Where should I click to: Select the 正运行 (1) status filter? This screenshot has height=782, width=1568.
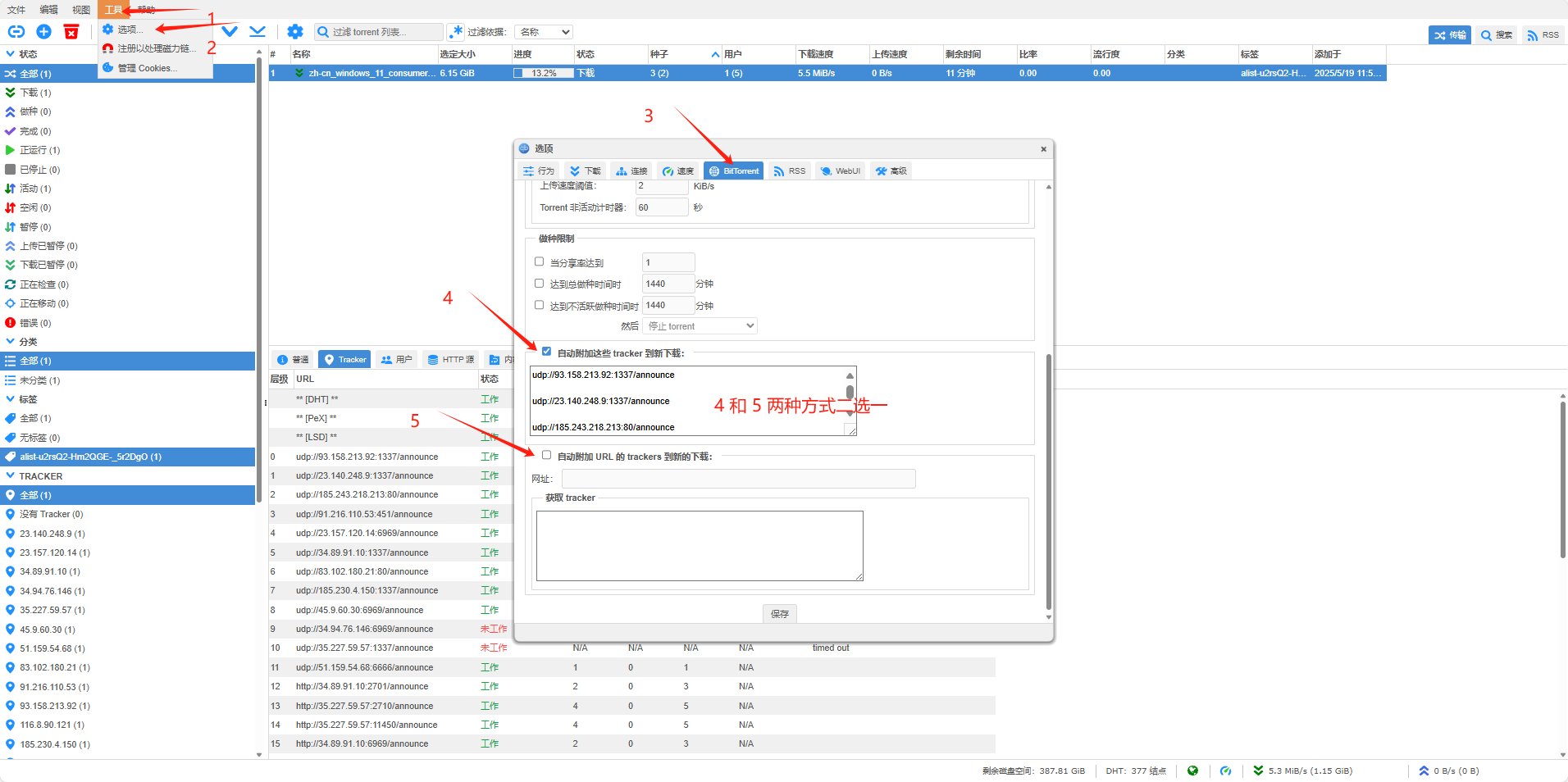(128, 150)
